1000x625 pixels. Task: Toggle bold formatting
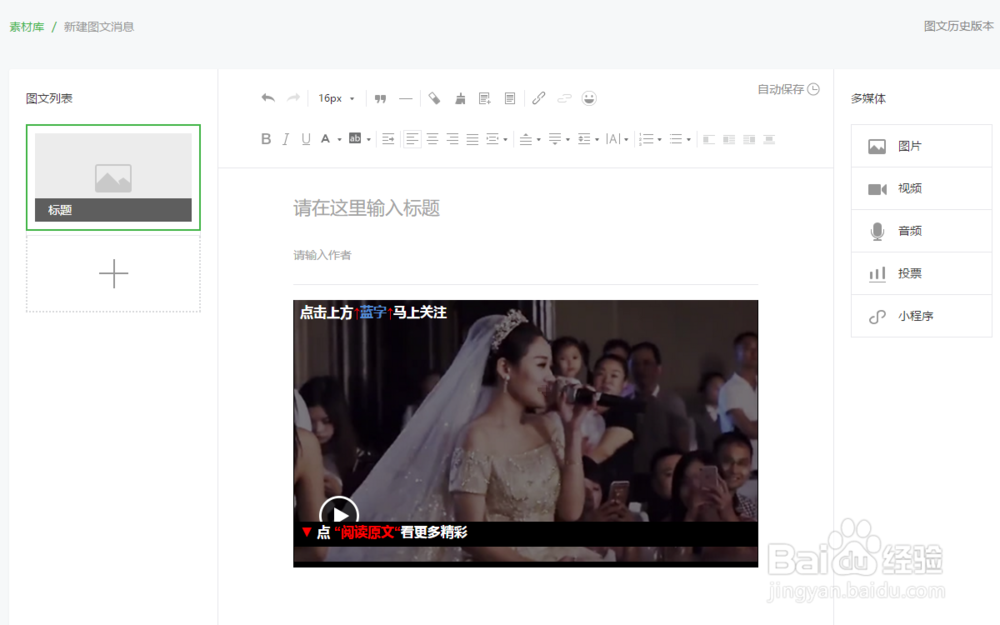click(x=266, y=139)
